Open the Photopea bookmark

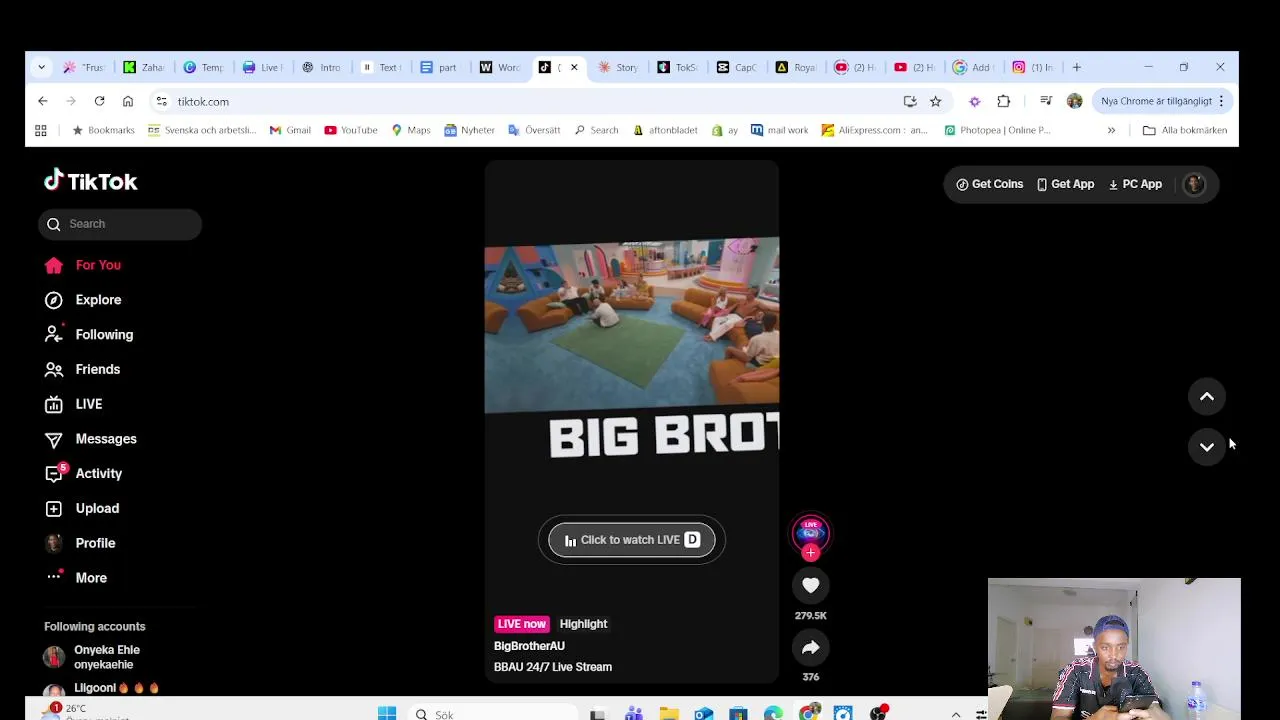coord(997,130)
